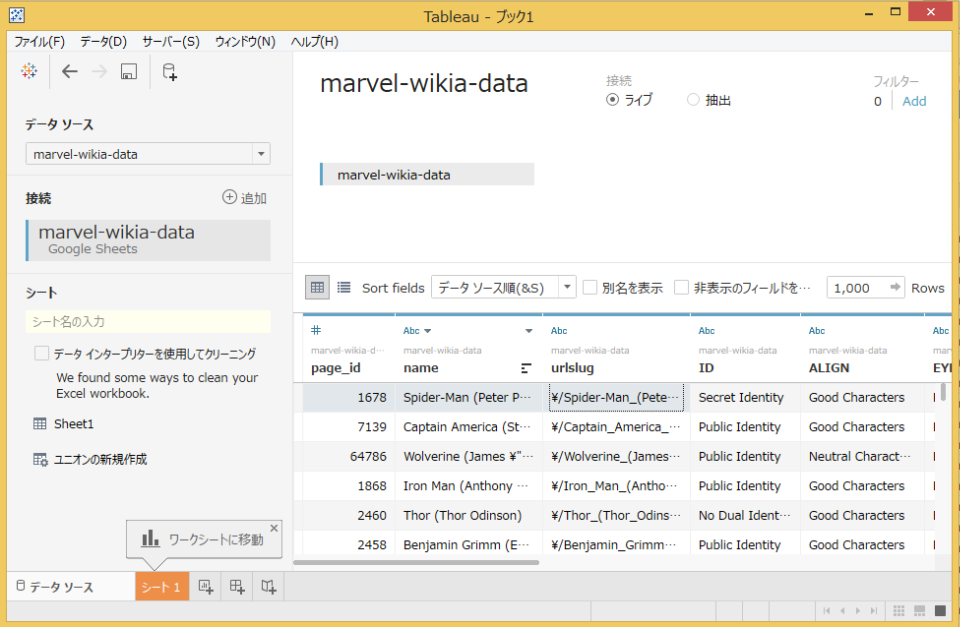Screen dimensions: 960x627
Task: Switch to the シート 1 tab
Action: (161, 586)
